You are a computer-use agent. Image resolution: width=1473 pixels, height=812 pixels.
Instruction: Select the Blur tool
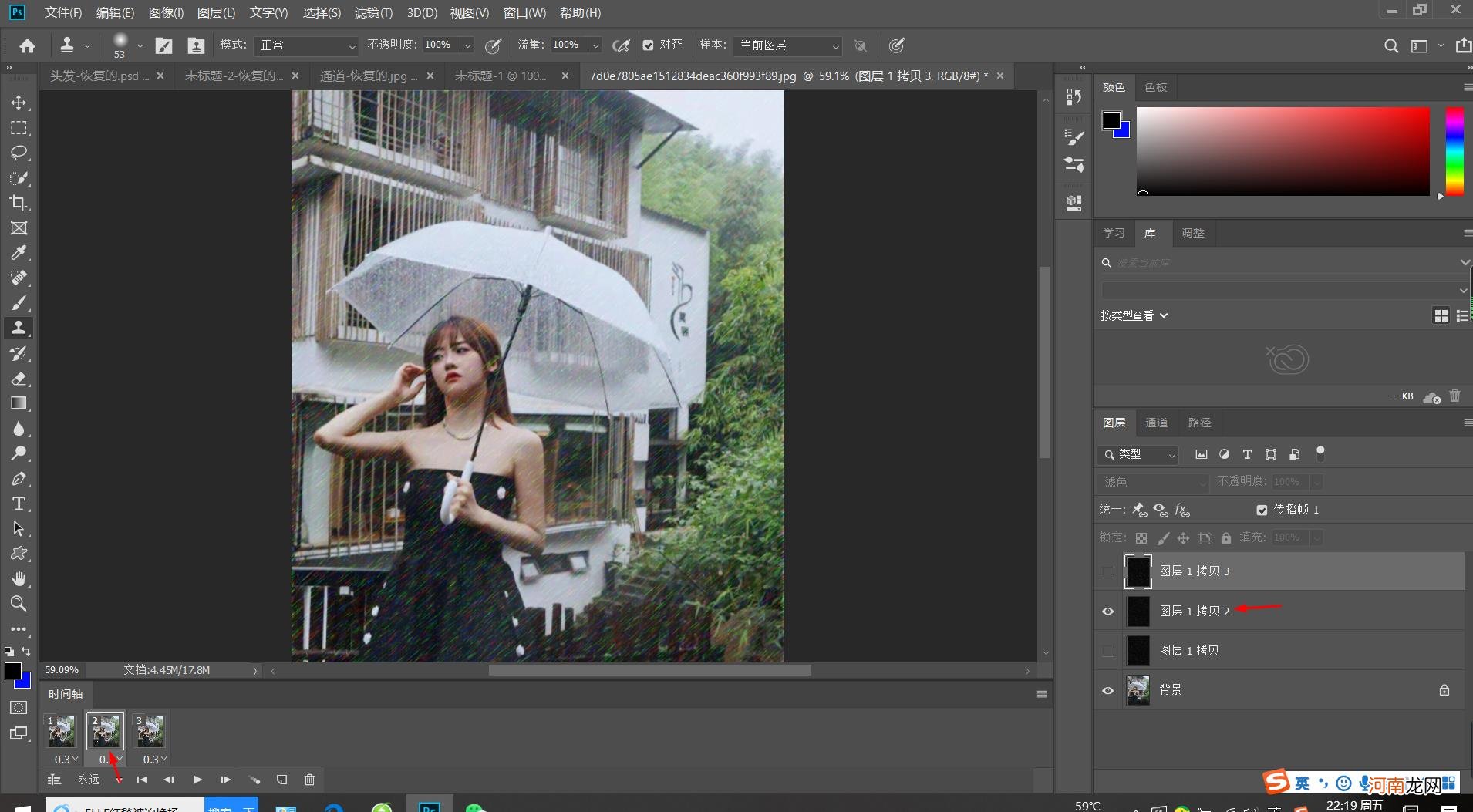[19, 428]
